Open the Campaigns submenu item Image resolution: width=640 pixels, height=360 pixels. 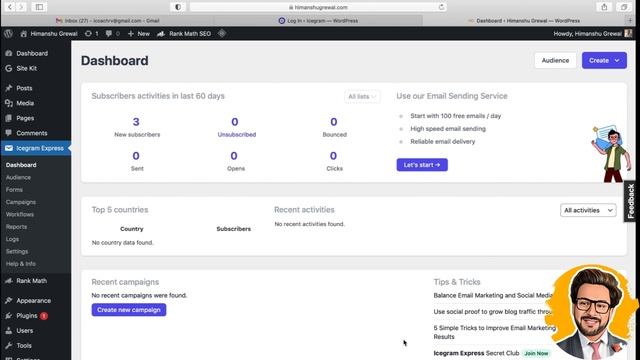pyautogui.click(x=20, y=202)
